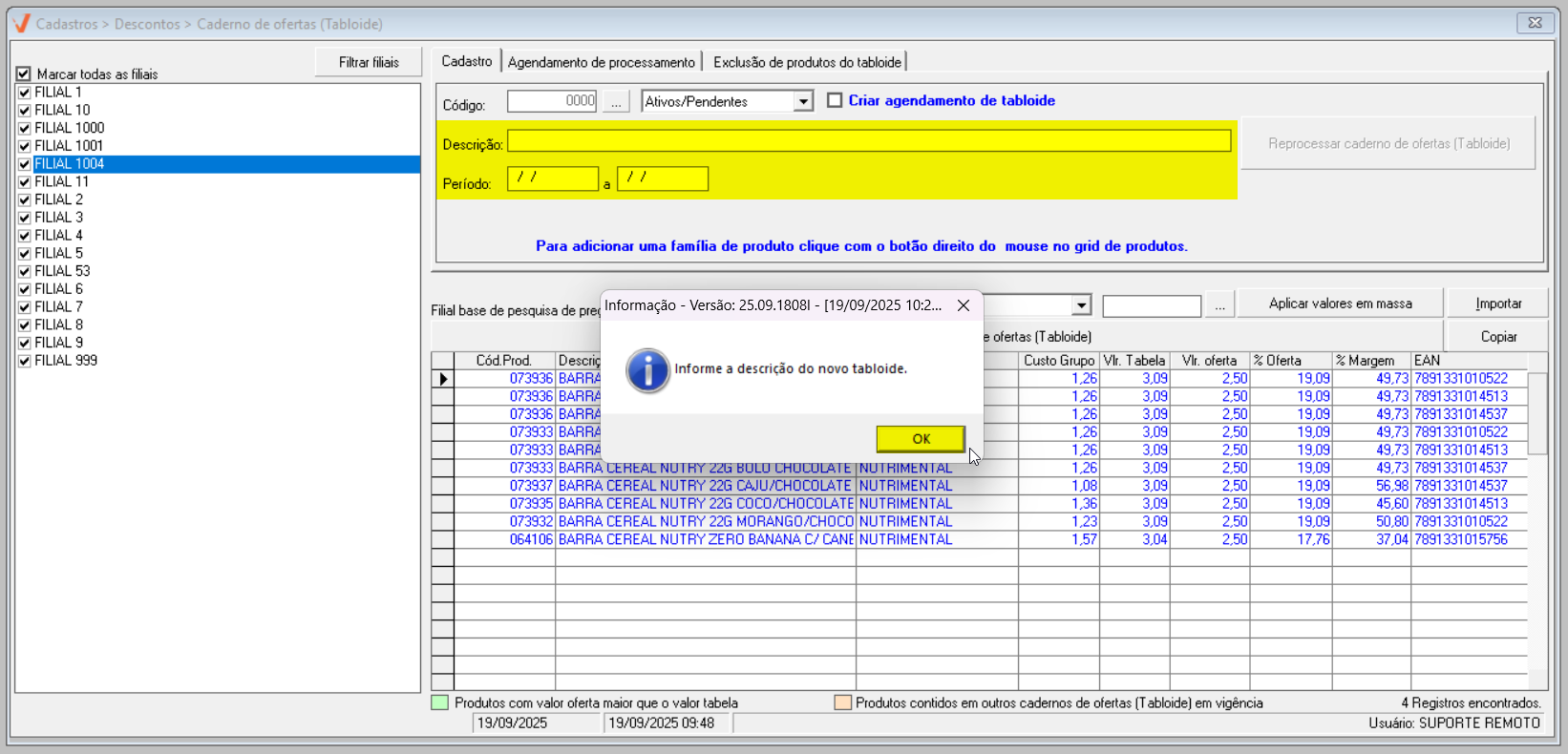Click the yellow Descrição input field
1568x754 pixels.
pos(868,141)
